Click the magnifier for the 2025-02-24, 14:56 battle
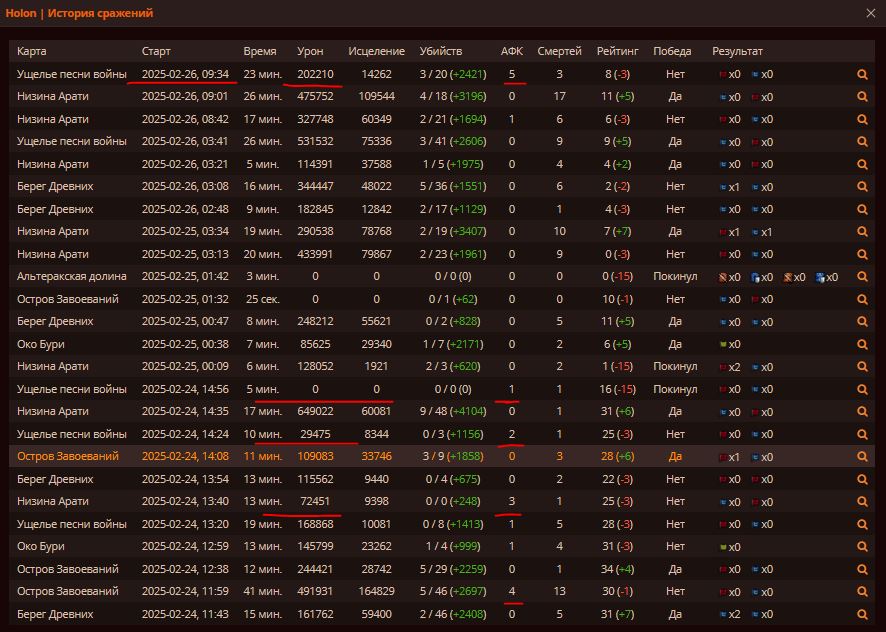The image size is (886, 632). coord(862,389)
